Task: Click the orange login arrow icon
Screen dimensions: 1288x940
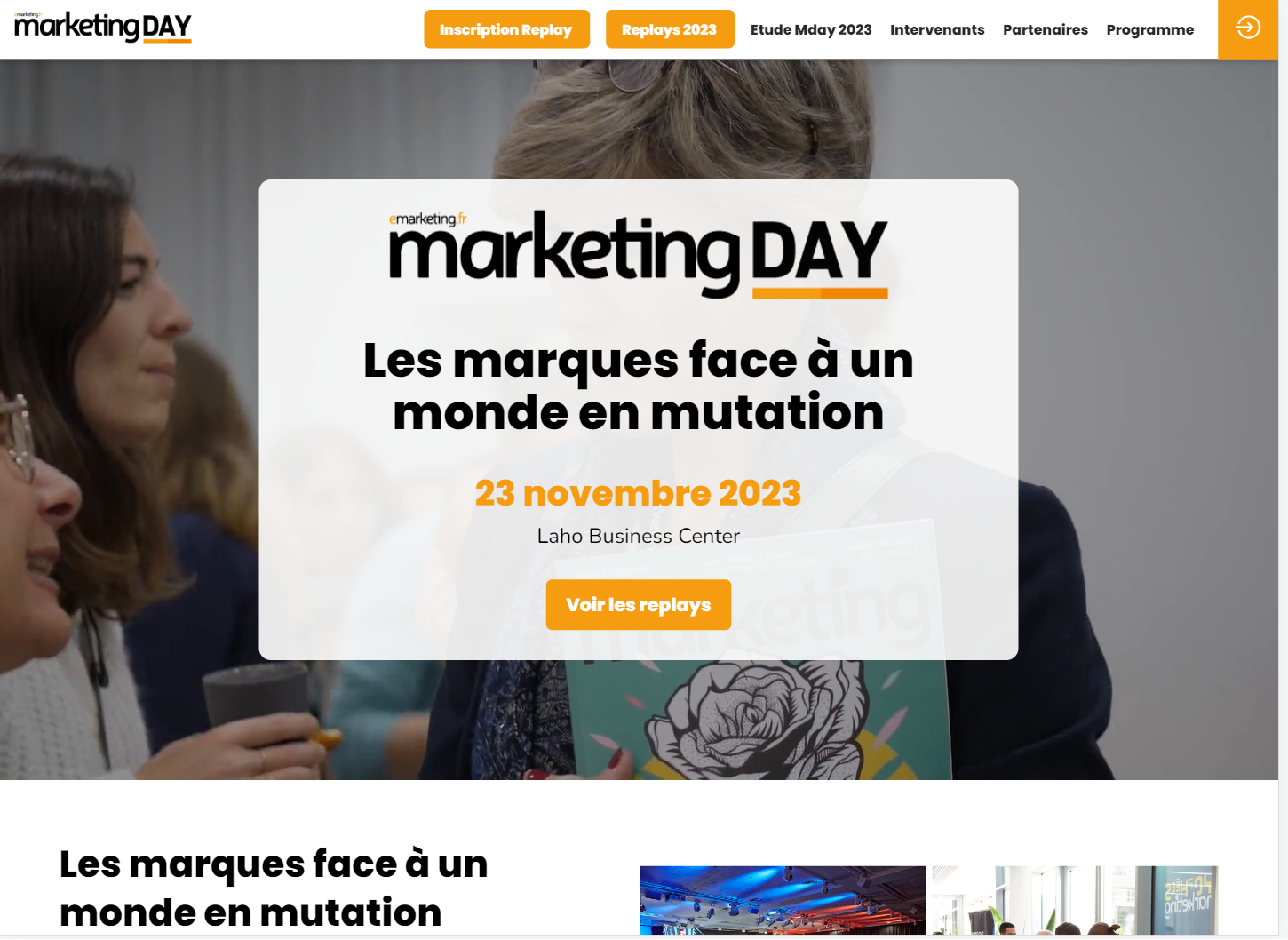Action: pyautogui.click(x=1247, y=28)
